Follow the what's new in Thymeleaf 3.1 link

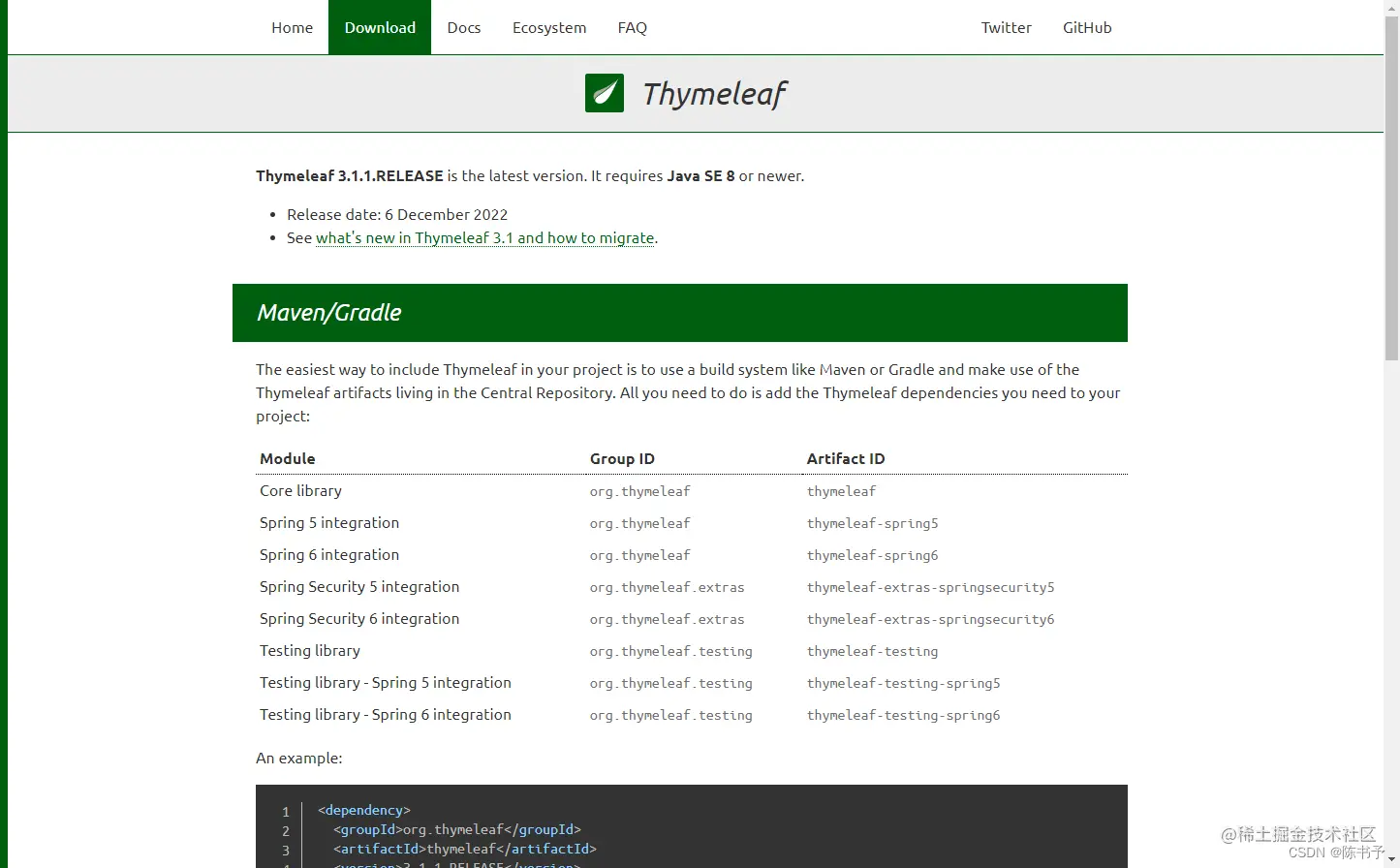(485, 237)
